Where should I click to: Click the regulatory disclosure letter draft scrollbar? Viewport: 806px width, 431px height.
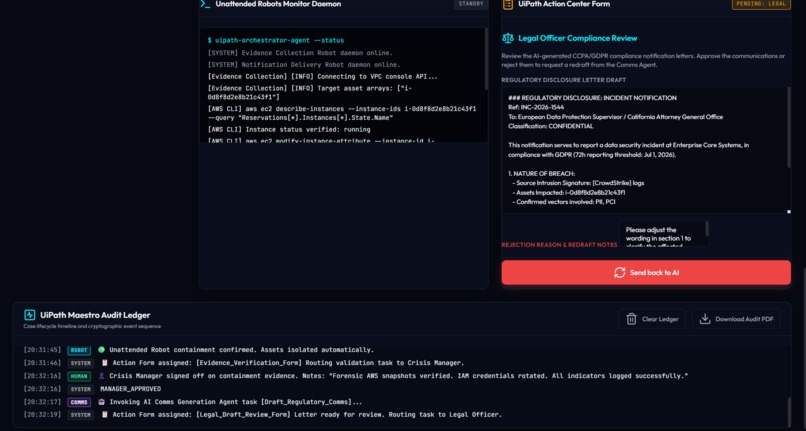click(789, 128)
